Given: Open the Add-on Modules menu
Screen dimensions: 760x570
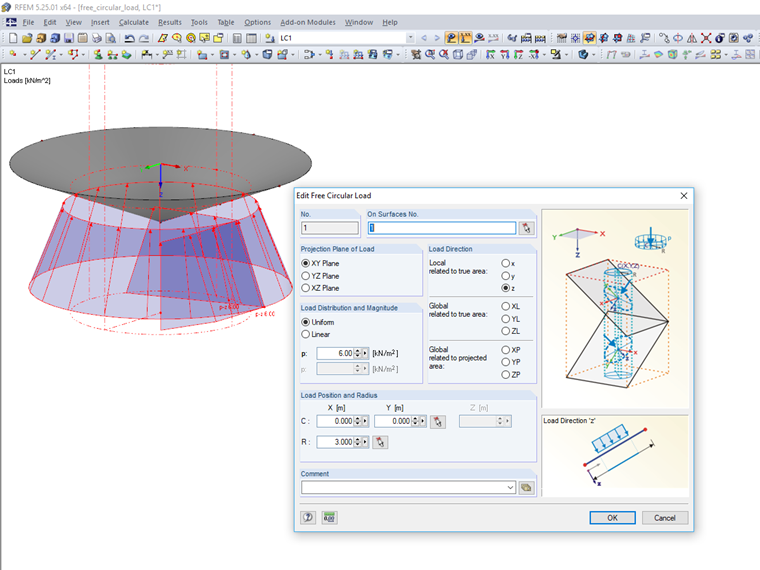Looking at the screenshot, I should tap(308, 21).
